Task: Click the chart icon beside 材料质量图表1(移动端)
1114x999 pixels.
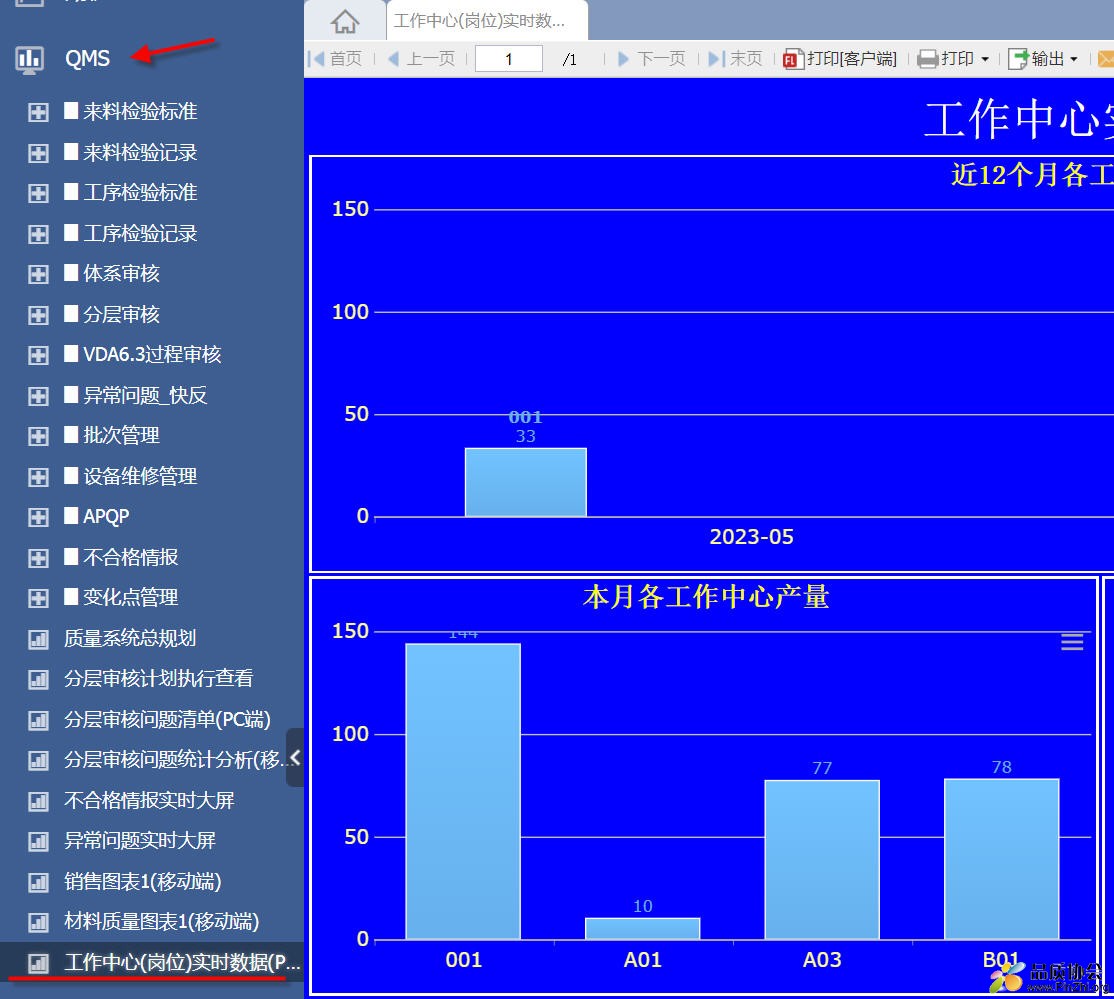Action: click(38, 923)
